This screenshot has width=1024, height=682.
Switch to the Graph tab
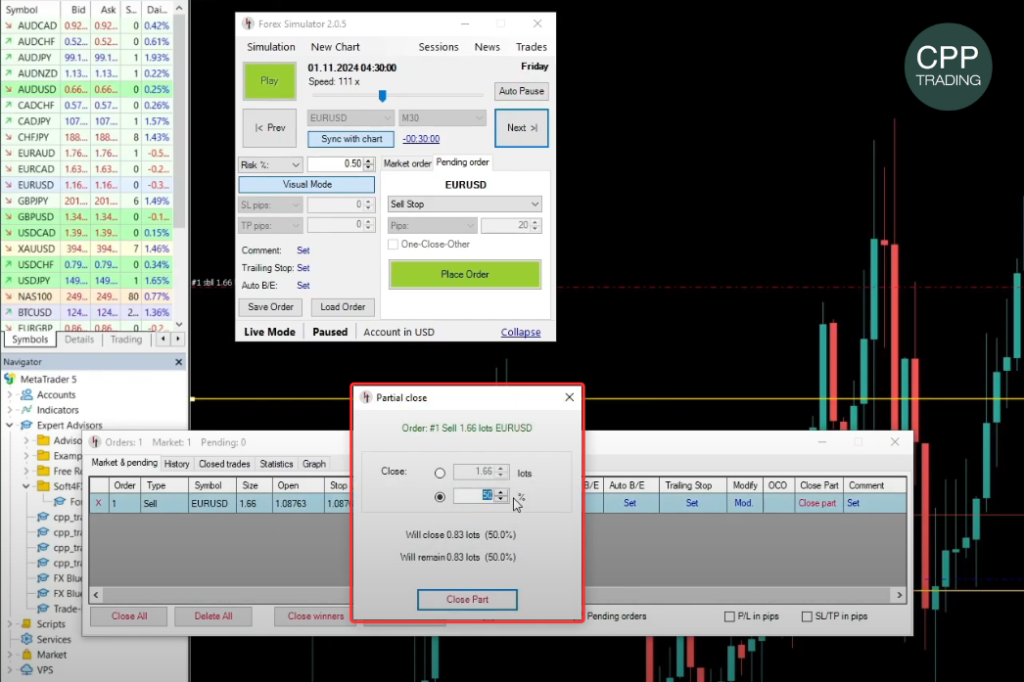click(x=314, y=464)
